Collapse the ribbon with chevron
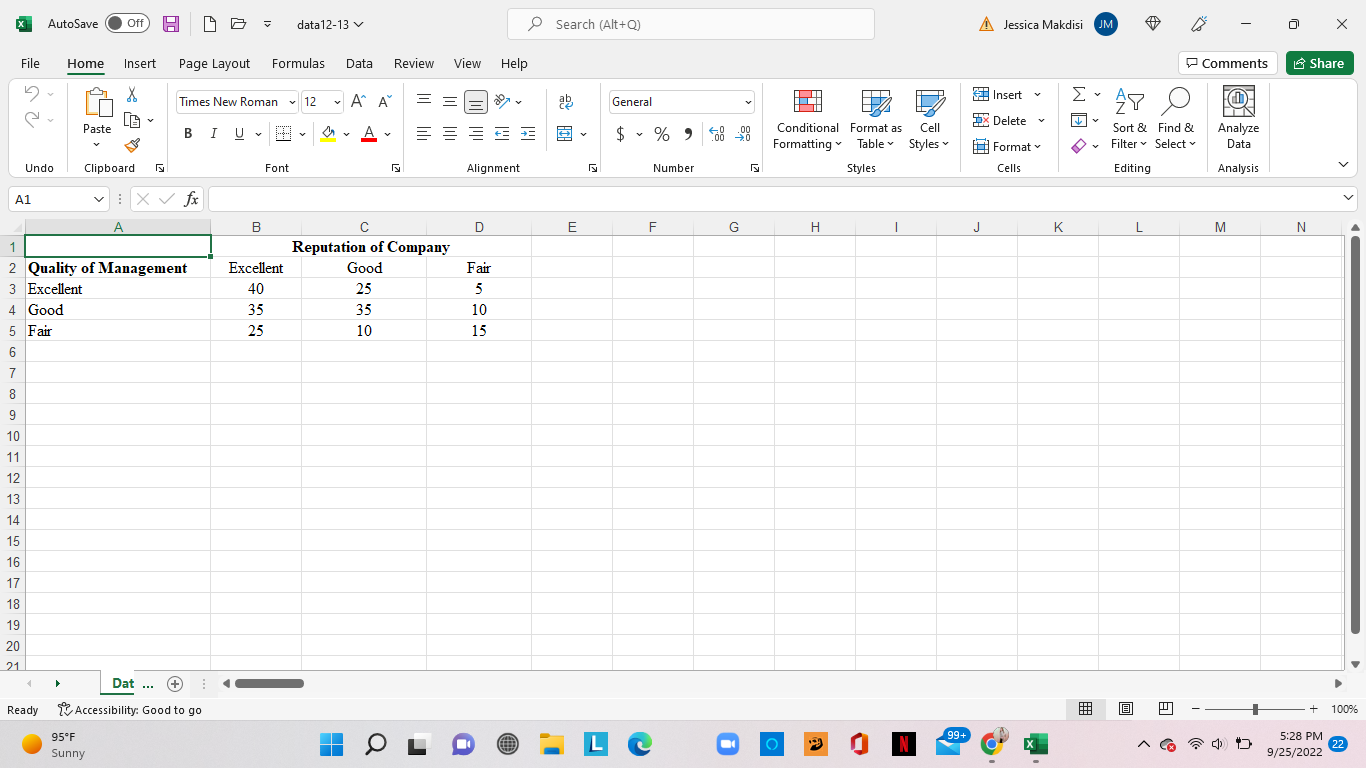 pyautogui.click(x=1343, y=165)
